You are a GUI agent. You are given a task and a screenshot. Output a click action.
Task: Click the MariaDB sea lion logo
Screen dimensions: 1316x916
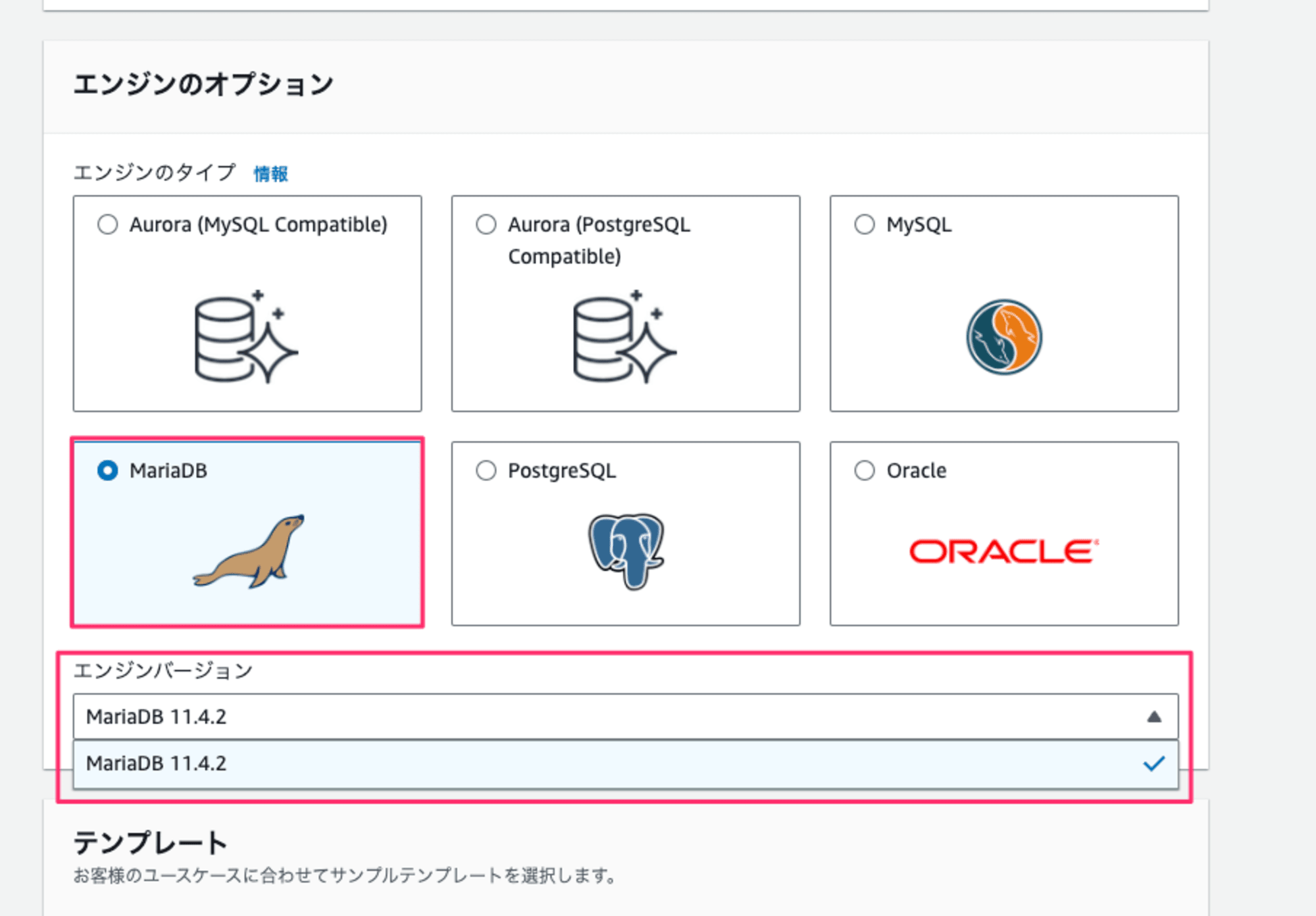pos(249,551)
